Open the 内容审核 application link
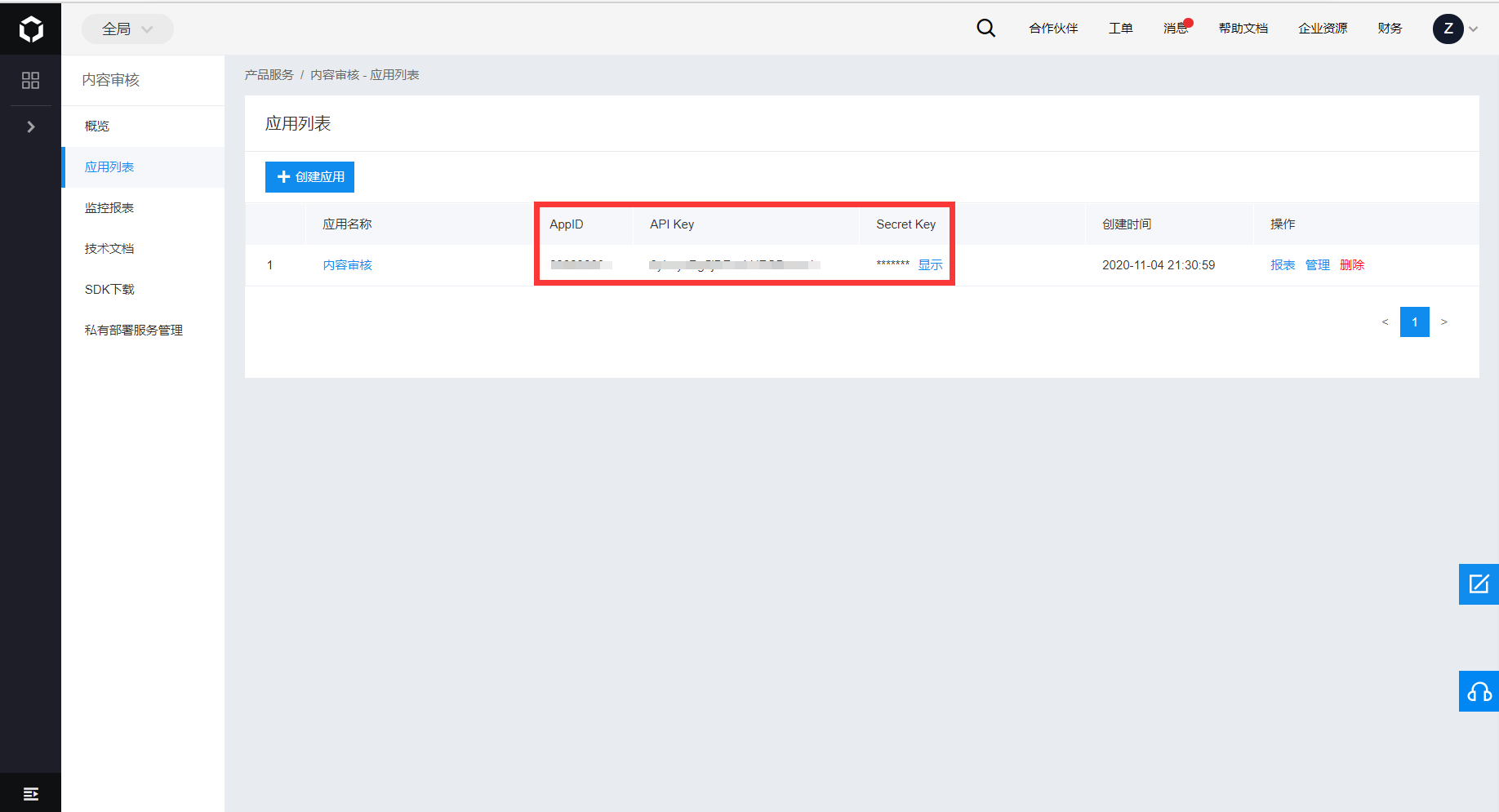This screenshot has height=812, width=1499. coord(347,265)
